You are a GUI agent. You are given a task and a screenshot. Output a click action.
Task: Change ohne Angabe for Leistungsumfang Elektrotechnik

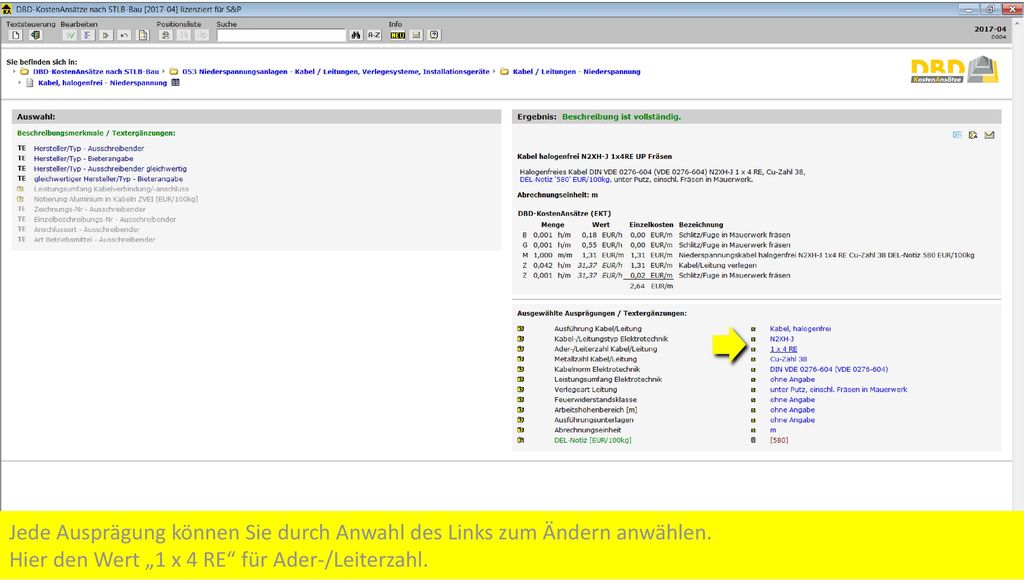pyautogui.click(x=792, y=379)
